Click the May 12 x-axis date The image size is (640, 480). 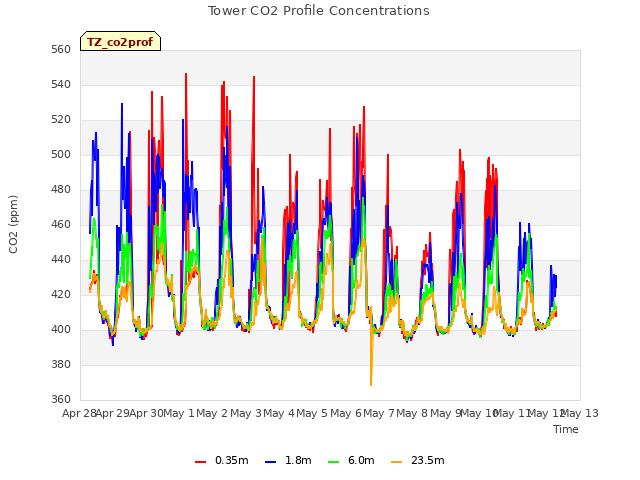[546, 414]
